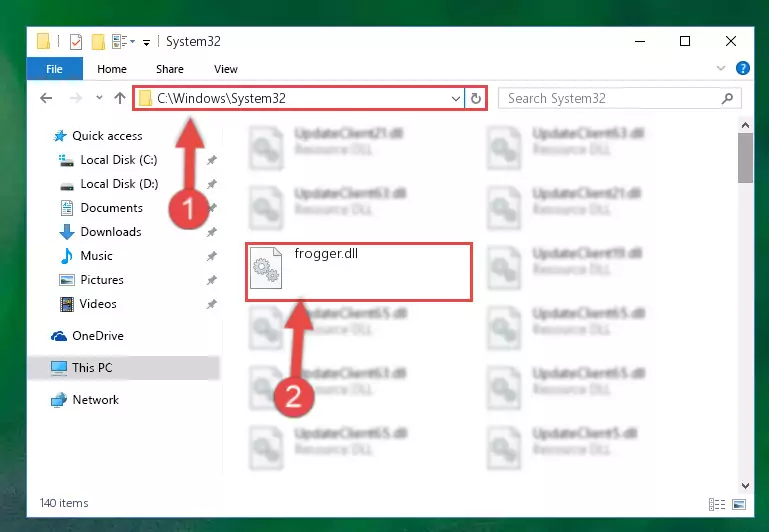Switch to the Share ribbon tab

[170, 69]
